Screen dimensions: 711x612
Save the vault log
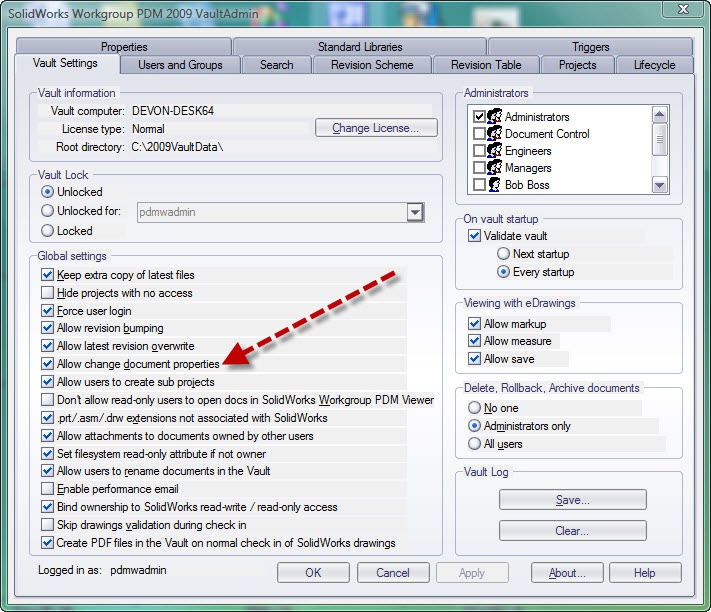click(573, 500)
